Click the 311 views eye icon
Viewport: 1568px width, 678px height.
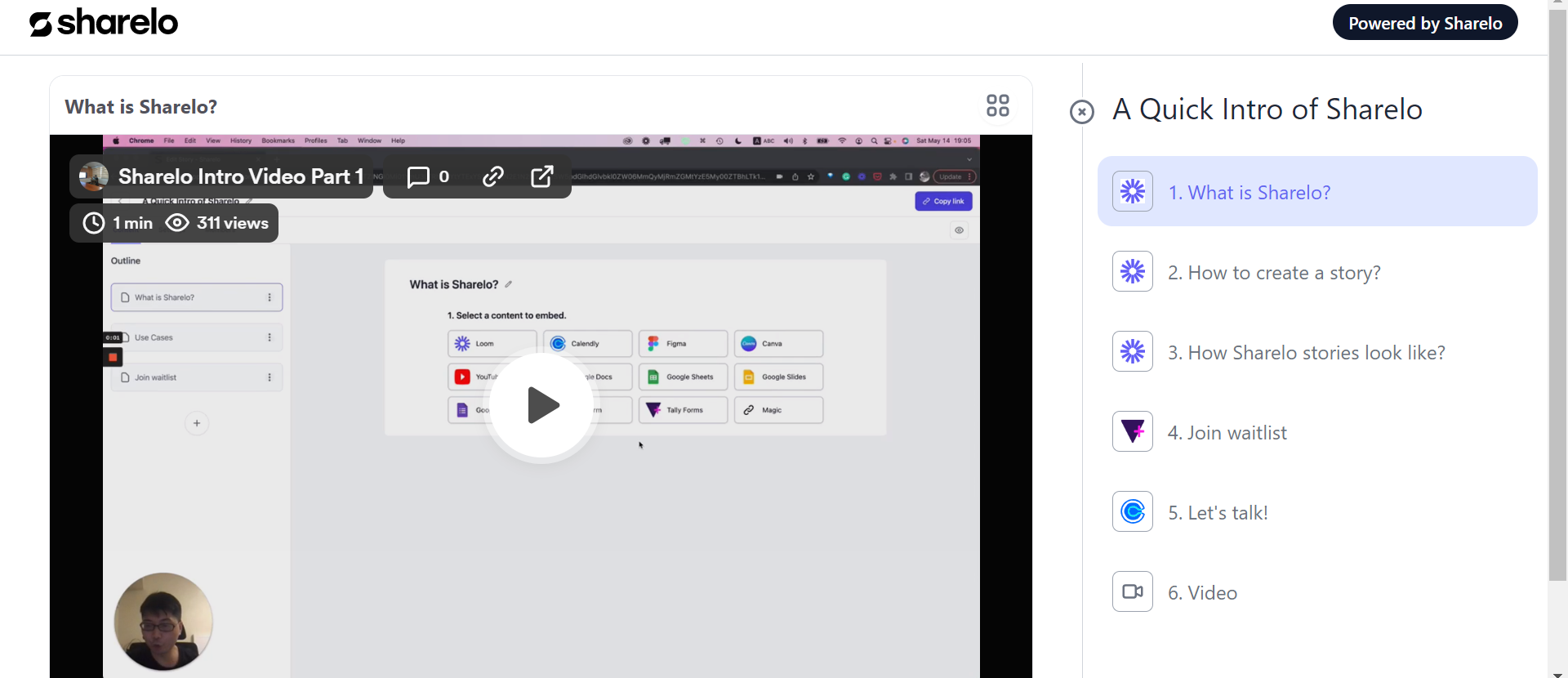177,223
